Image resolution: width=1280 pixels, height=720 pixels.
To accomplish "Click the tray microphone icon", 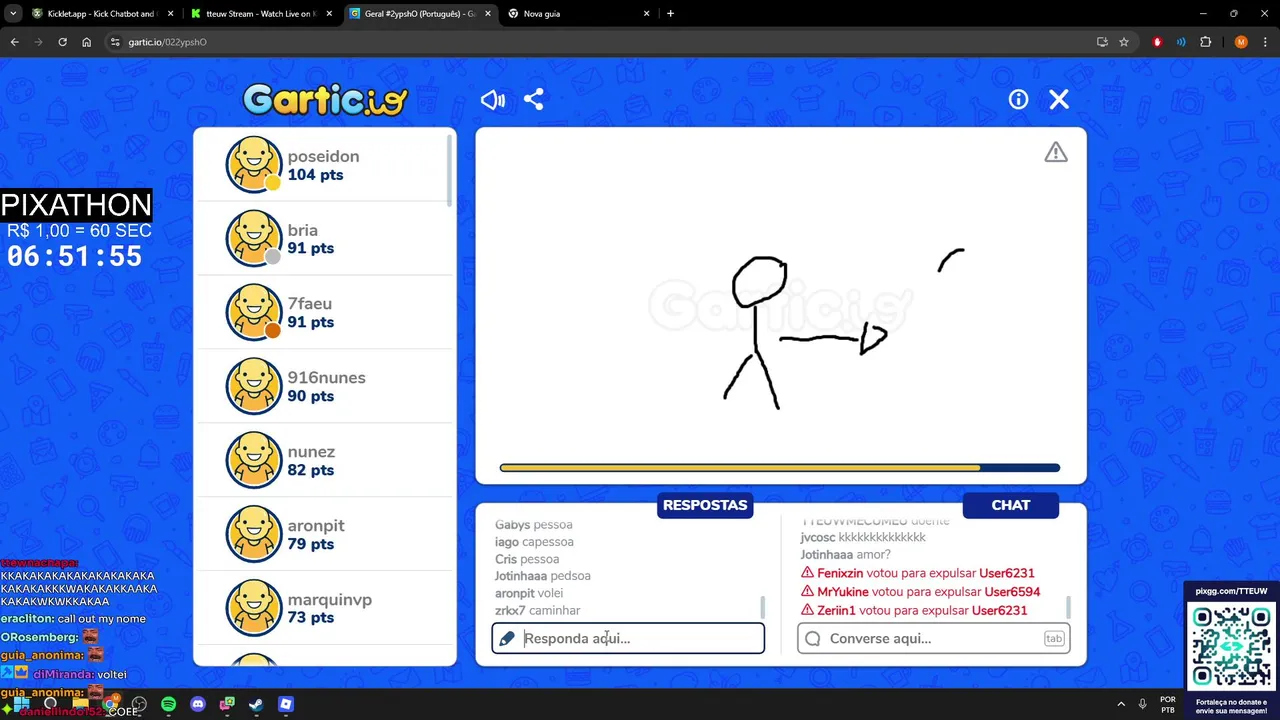I will pos(1143,704).
